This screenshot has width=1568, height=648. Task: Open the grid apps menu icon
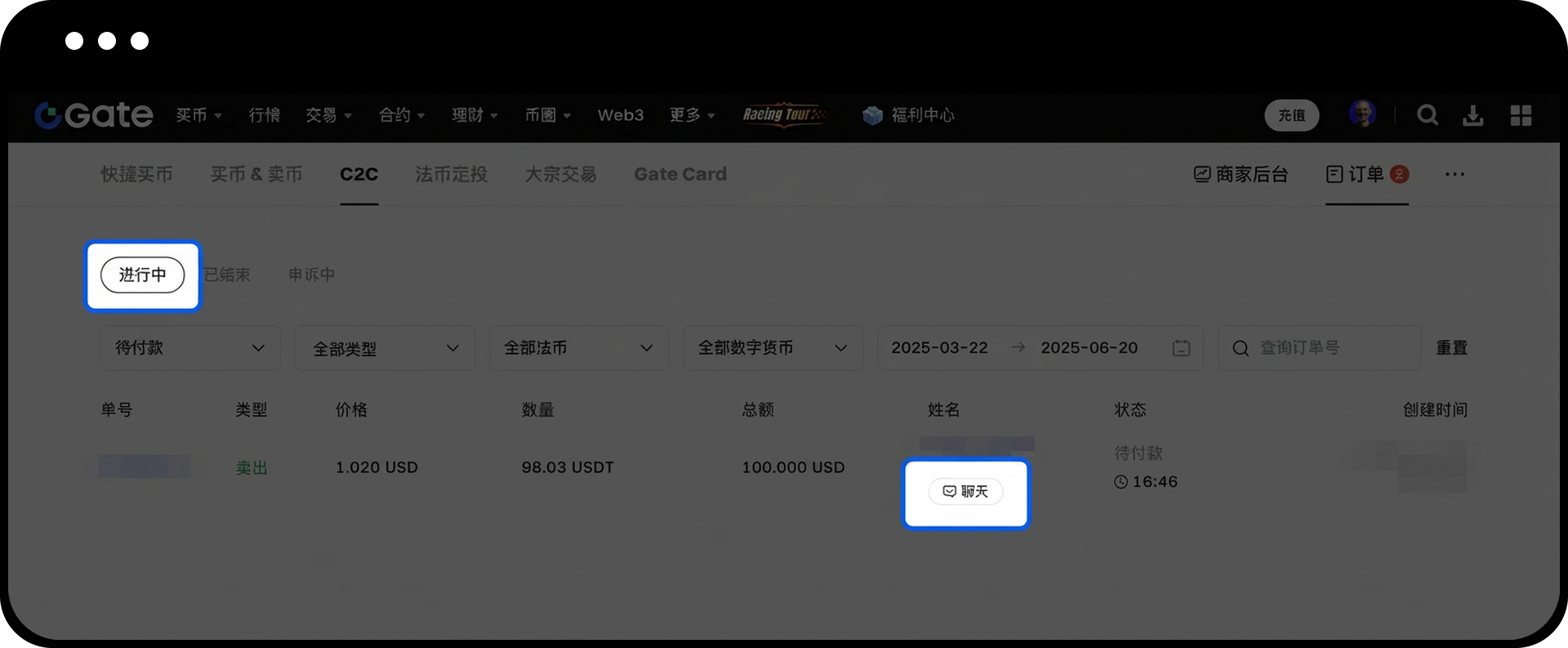(x=1520, y=115)
